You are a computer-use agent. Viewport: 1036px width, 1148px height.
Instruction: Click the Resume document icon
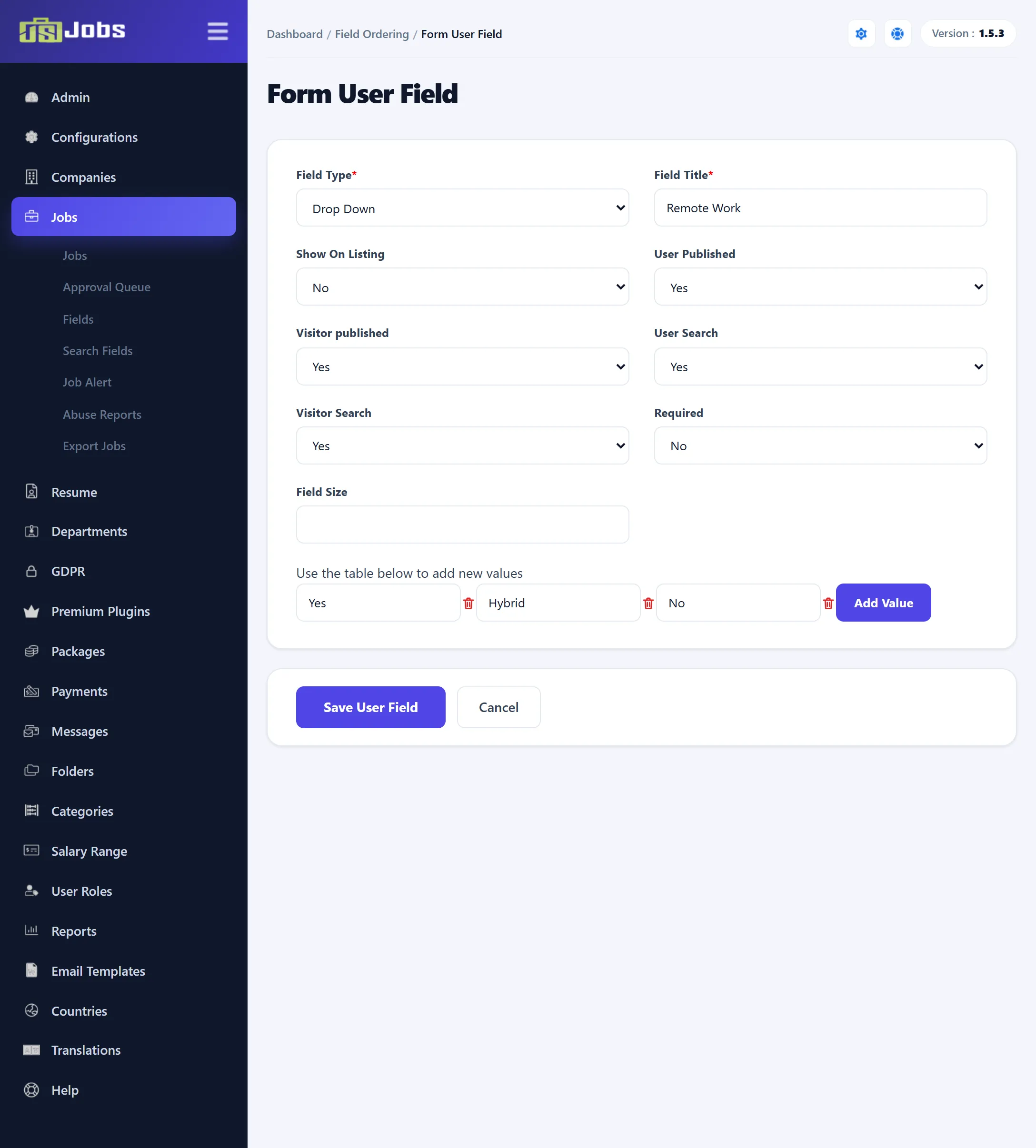(x=32, y=492)
